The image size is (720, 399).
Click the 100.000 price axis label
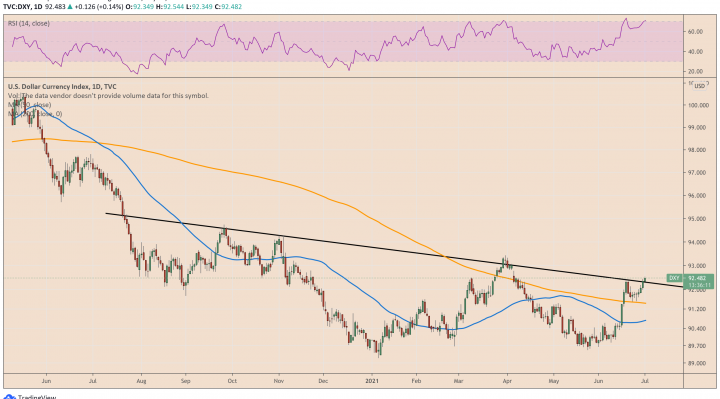tap(698, 105)
